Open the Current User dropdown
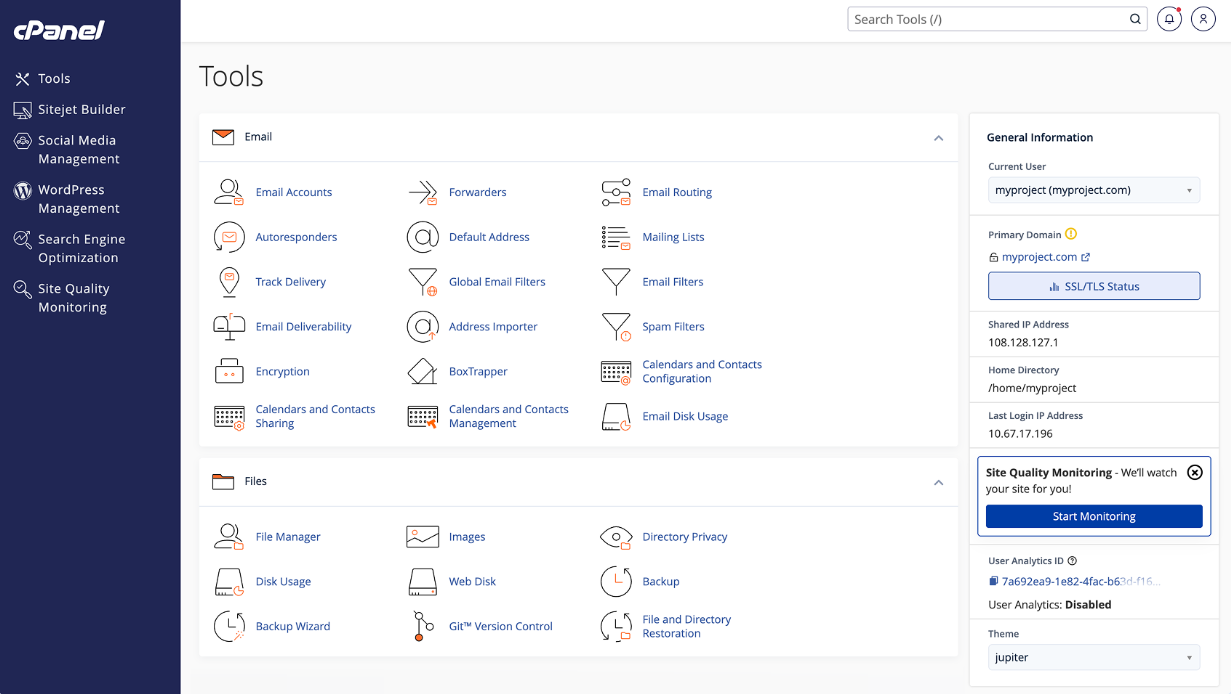The height and width of the screenshot is (694, 1231). (x=1094, y=190)
